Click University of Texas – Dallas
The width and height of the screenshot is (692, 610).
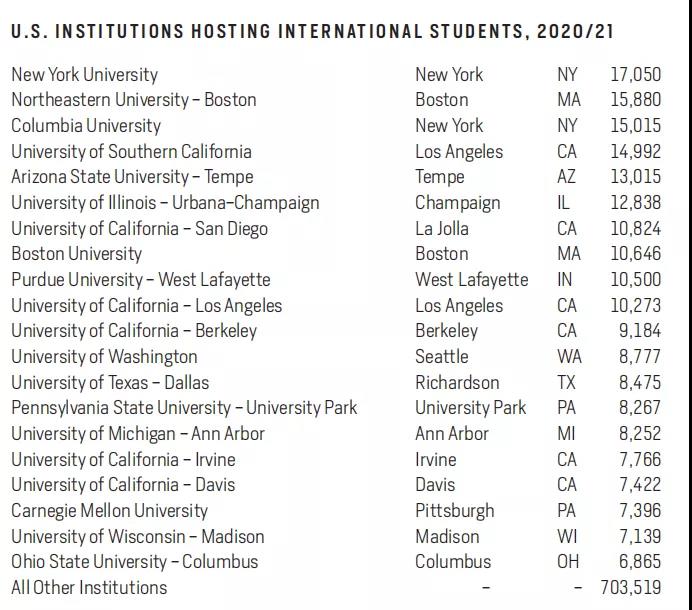tap(108, 383)
